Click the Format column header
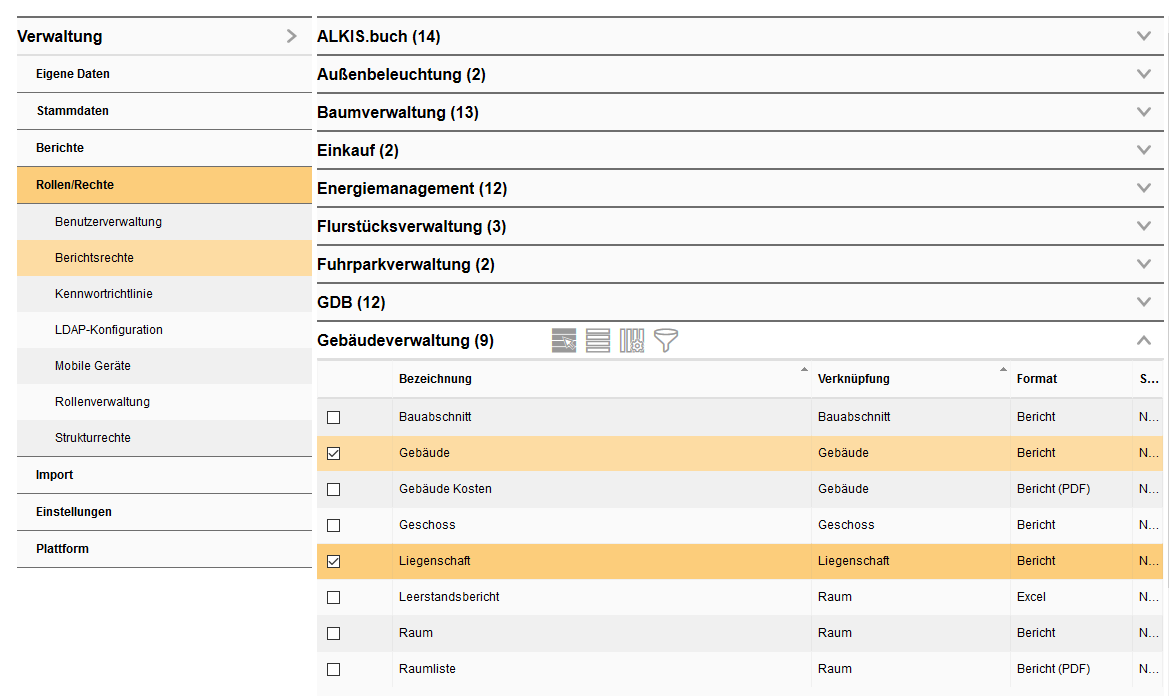Viewport: 1169px width, 696px height. (1037, 379)
